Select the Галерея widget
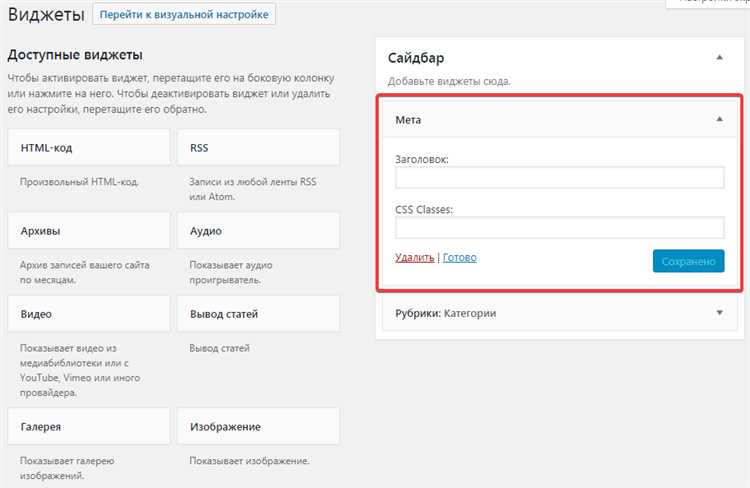Image resolution: width=750 pixels, height=488 pixels. point(89,426)
